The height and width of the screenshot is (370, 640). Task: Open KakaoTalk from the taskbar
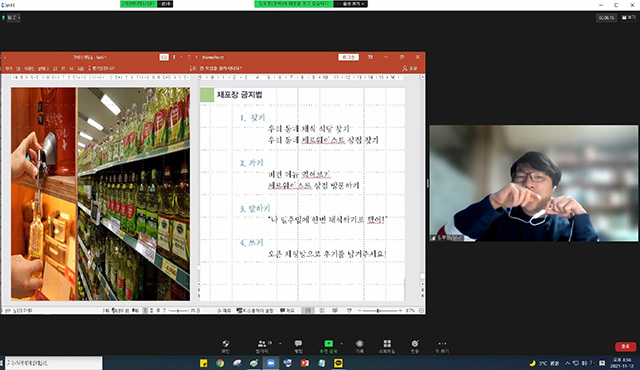tap(338, 363)
